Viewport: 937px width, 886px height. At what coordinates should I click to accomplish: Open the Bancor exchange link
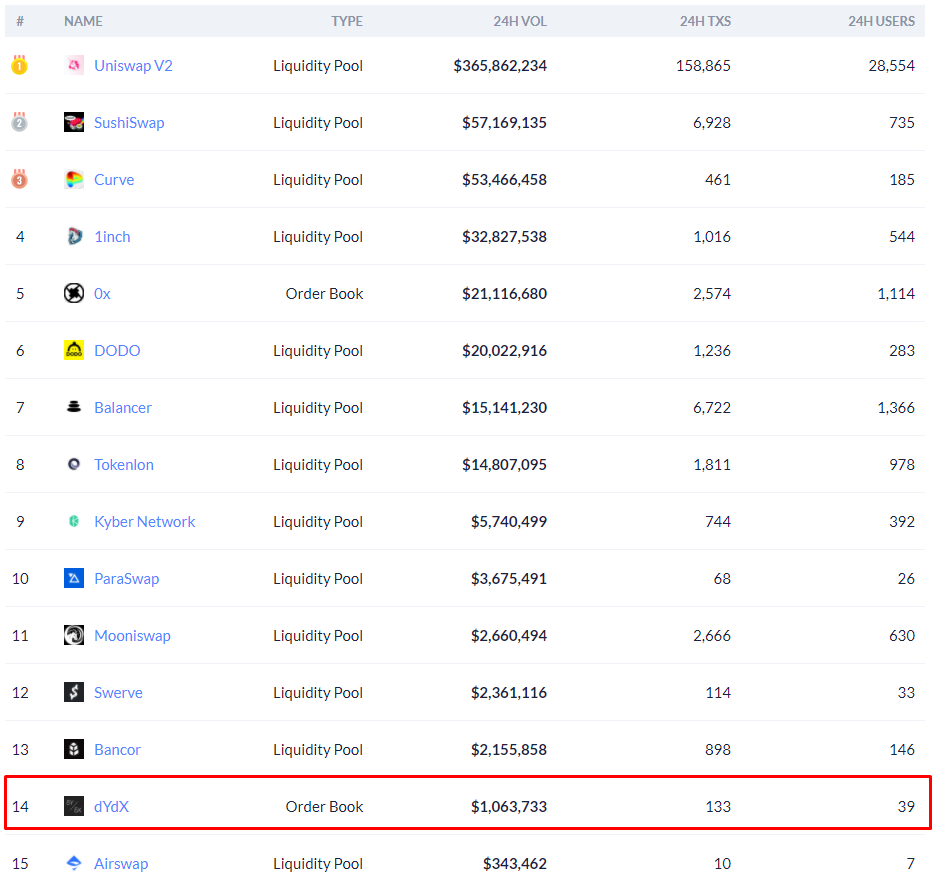pyautogui.click(x=117, y=749)
